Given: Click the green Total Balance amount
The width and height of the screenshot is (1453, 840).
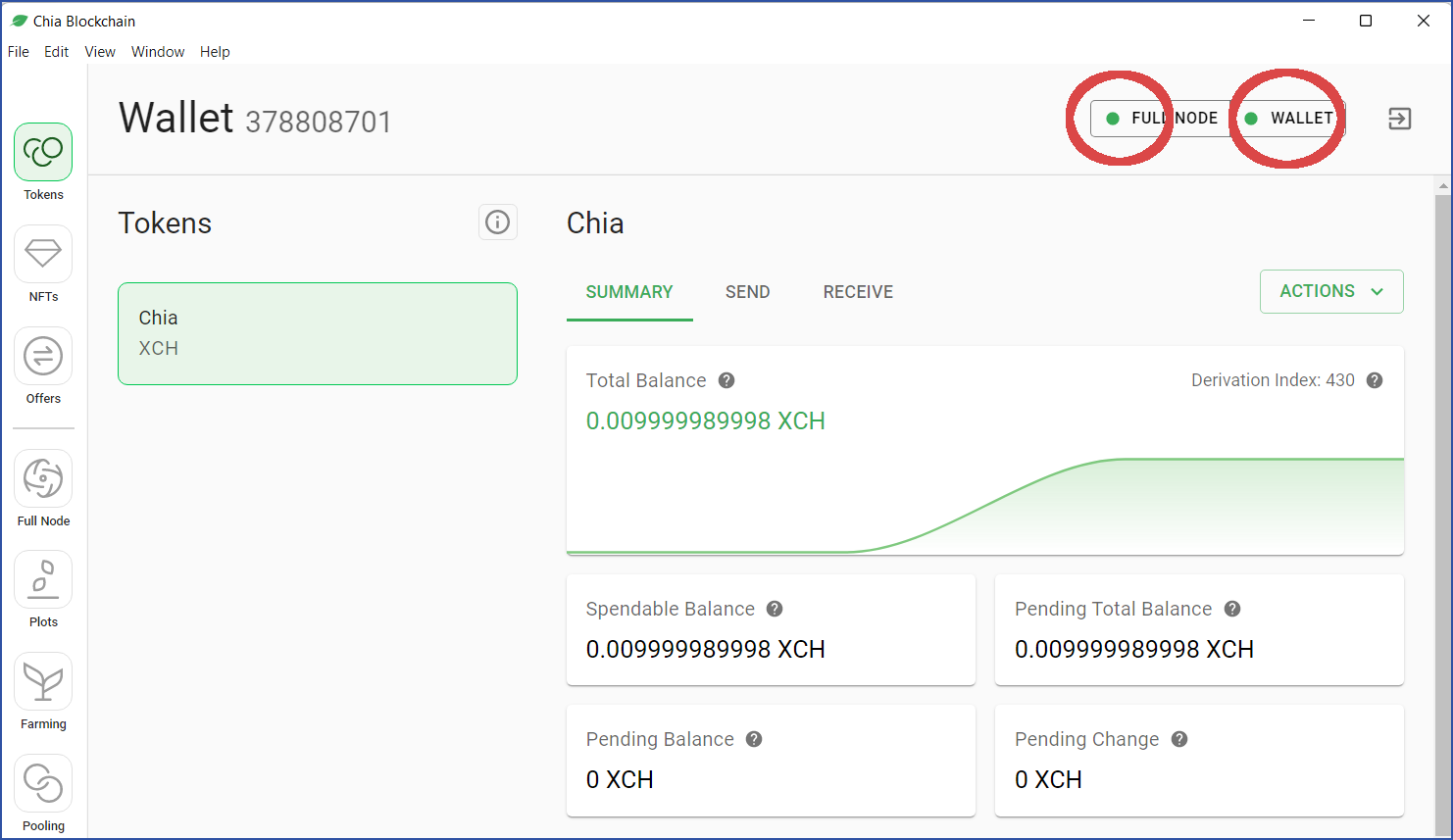Looking at the screenshot, I should 706,420.
